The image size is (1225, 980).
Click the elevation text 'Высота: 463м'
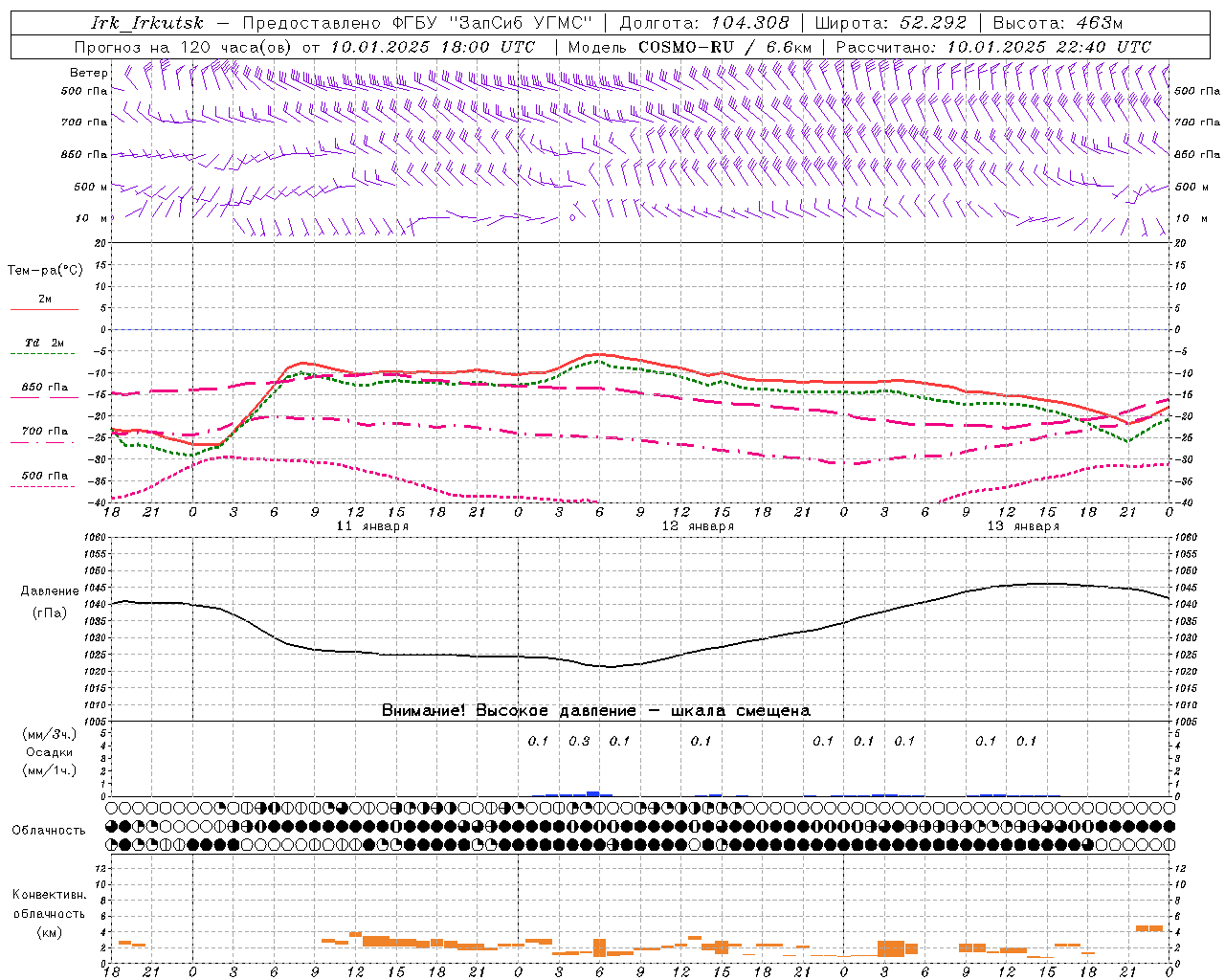[1058, 23]
